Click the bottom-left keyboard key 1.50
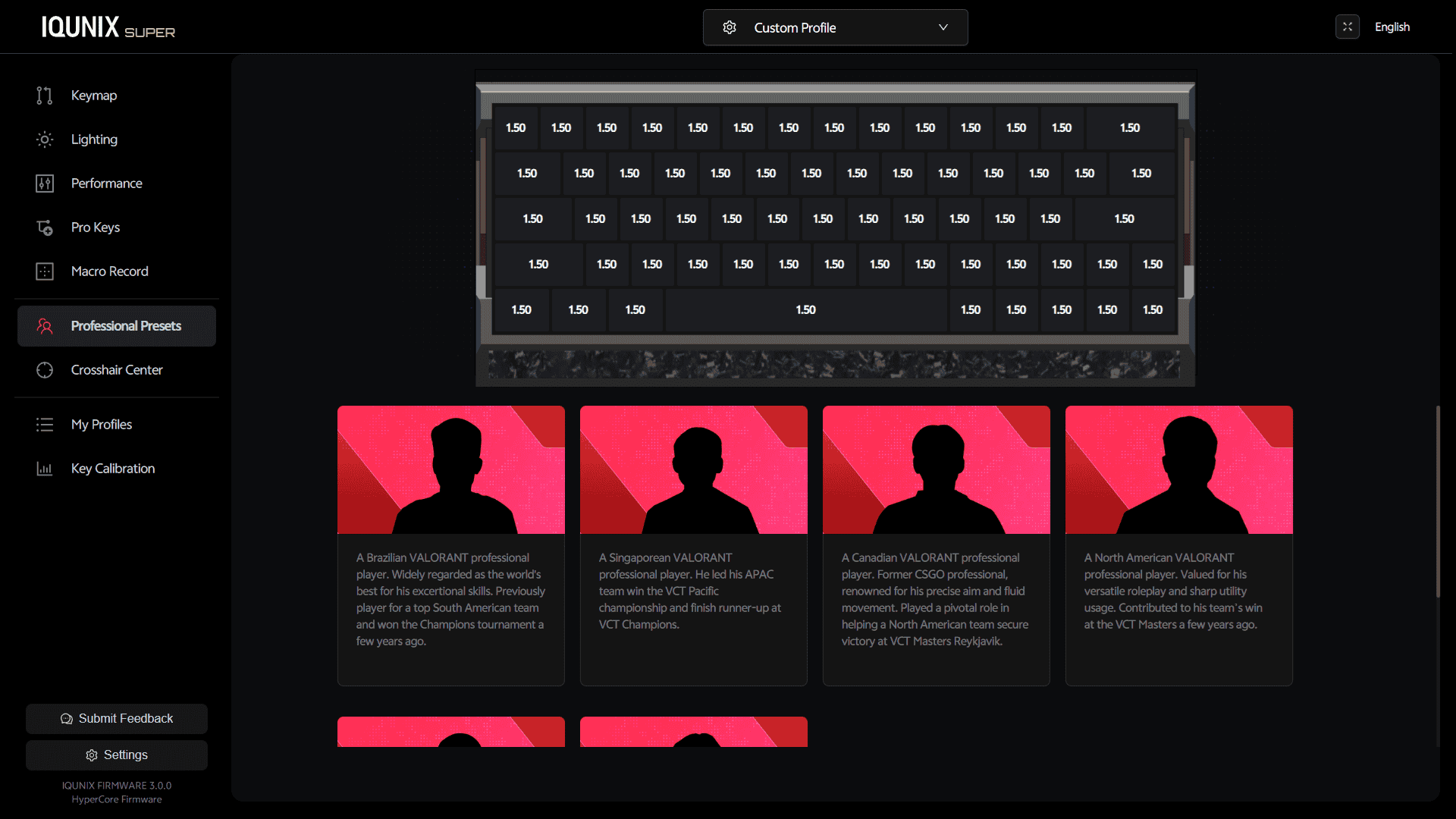The image size is (1456, 819). (522, 310)
